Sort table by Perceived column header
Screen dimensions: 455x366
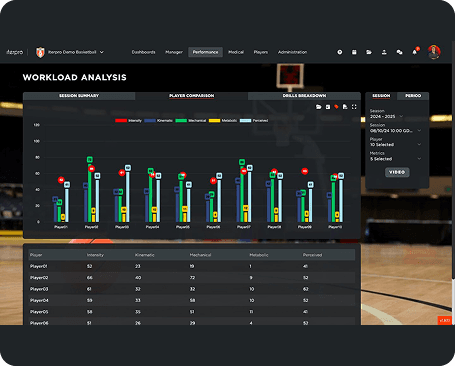pos(312,255)
